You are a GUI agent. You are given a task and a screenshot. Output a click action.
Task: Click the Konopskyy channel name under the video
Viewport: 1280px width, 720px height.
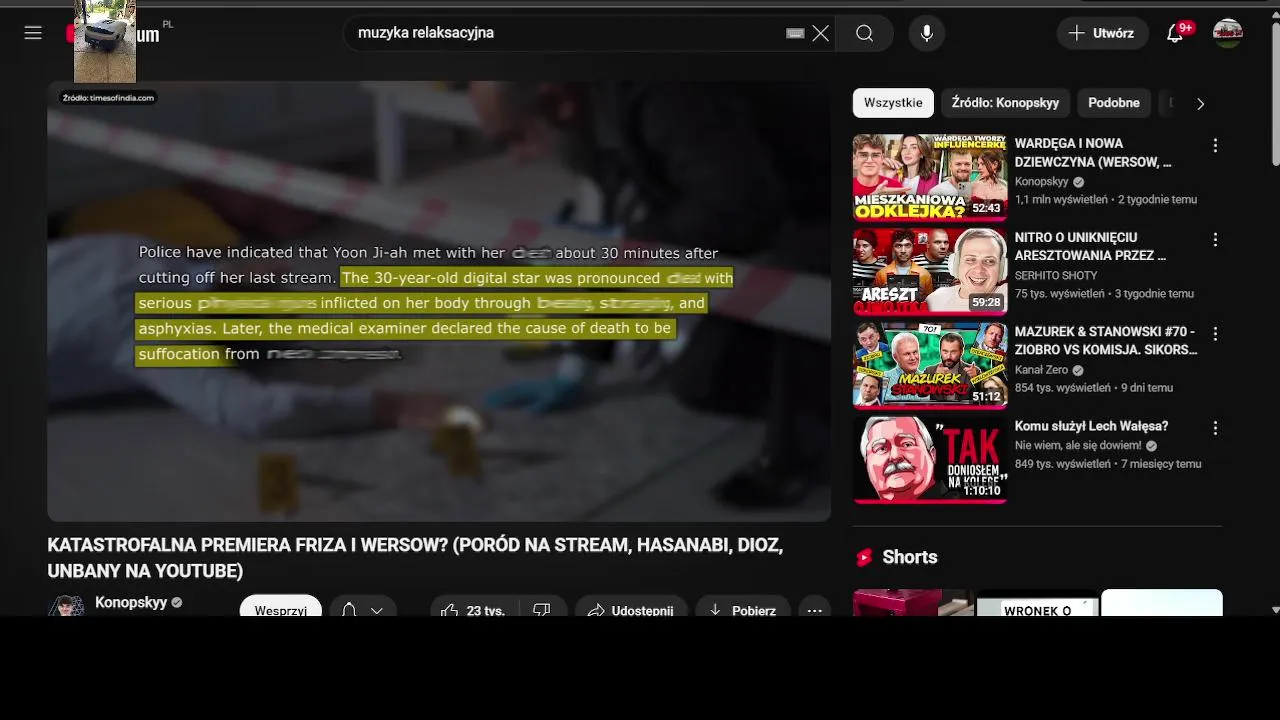click(x=131, y=602)
